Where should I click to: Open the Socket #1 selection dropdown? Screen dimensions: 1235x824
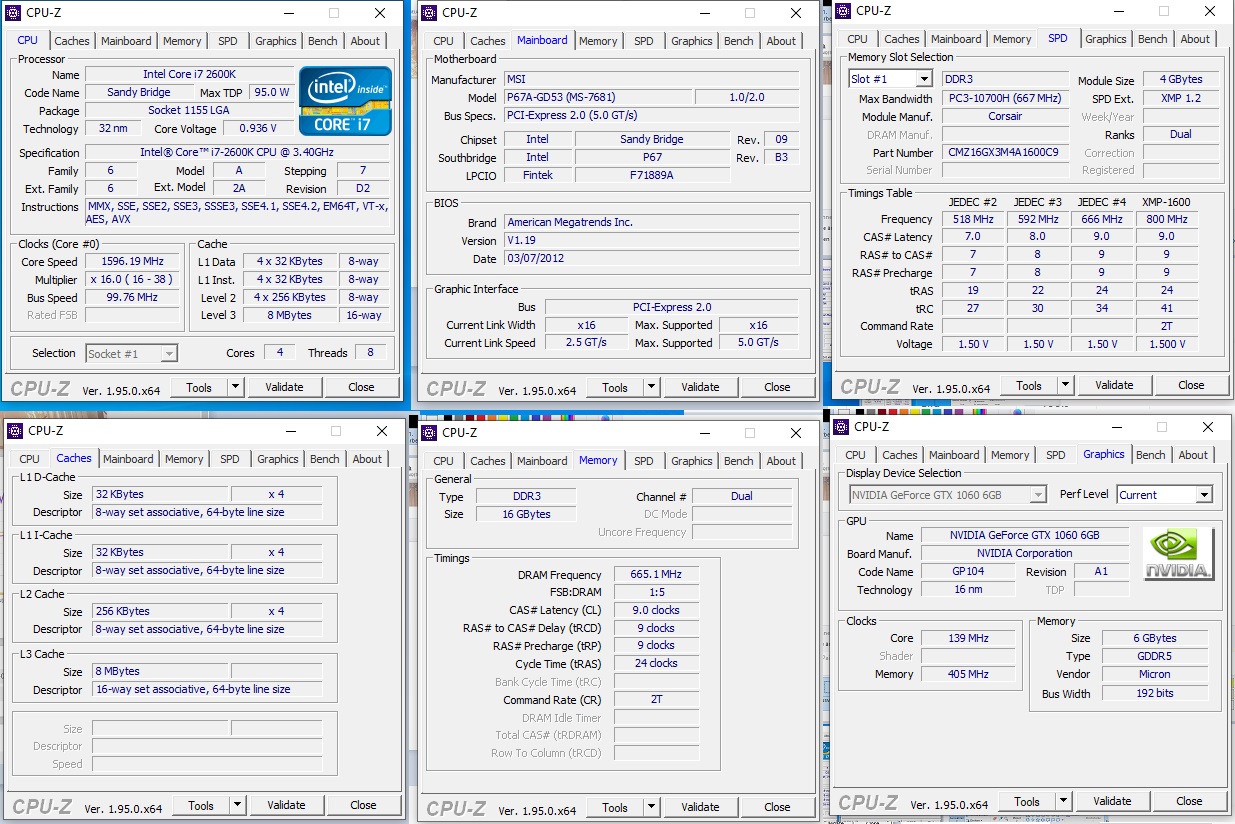click(169, 353)
